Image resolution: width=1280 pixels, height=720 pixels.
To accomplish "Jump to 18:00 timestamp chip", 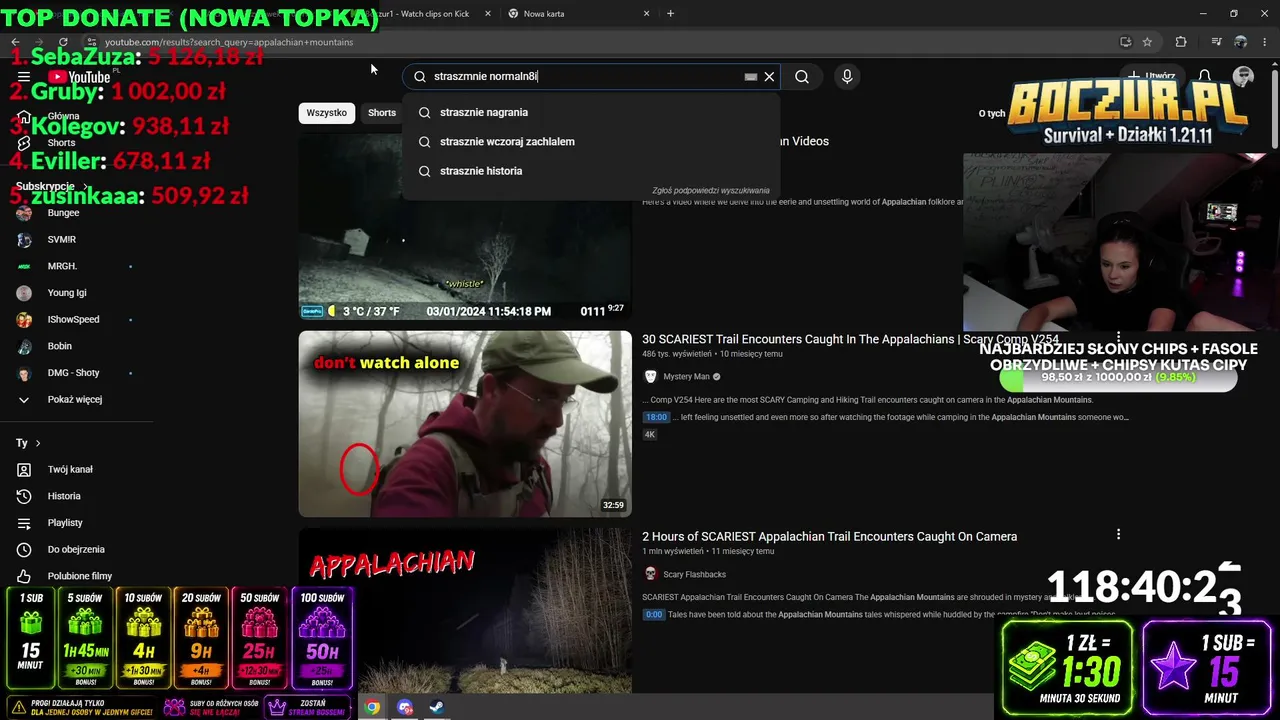I will pos(656,417).
